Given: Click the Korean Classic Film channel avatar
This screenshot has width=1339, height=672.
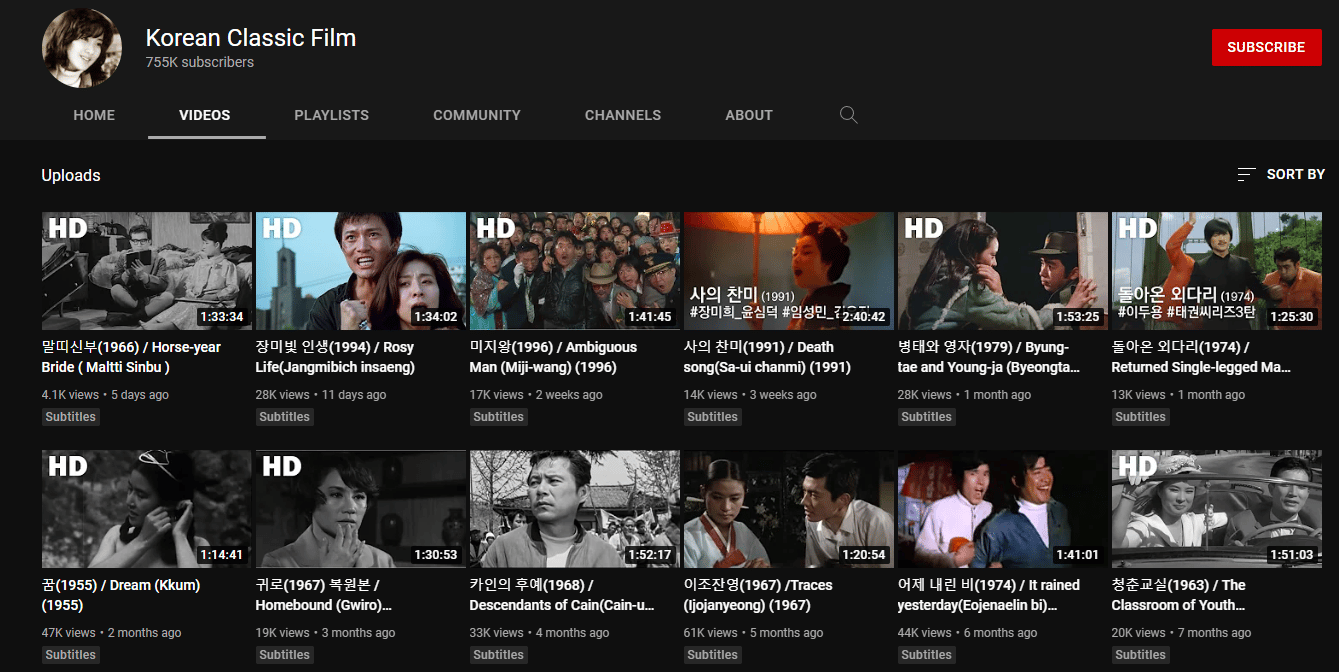Looking at the screenshot, I should (81, 47).
